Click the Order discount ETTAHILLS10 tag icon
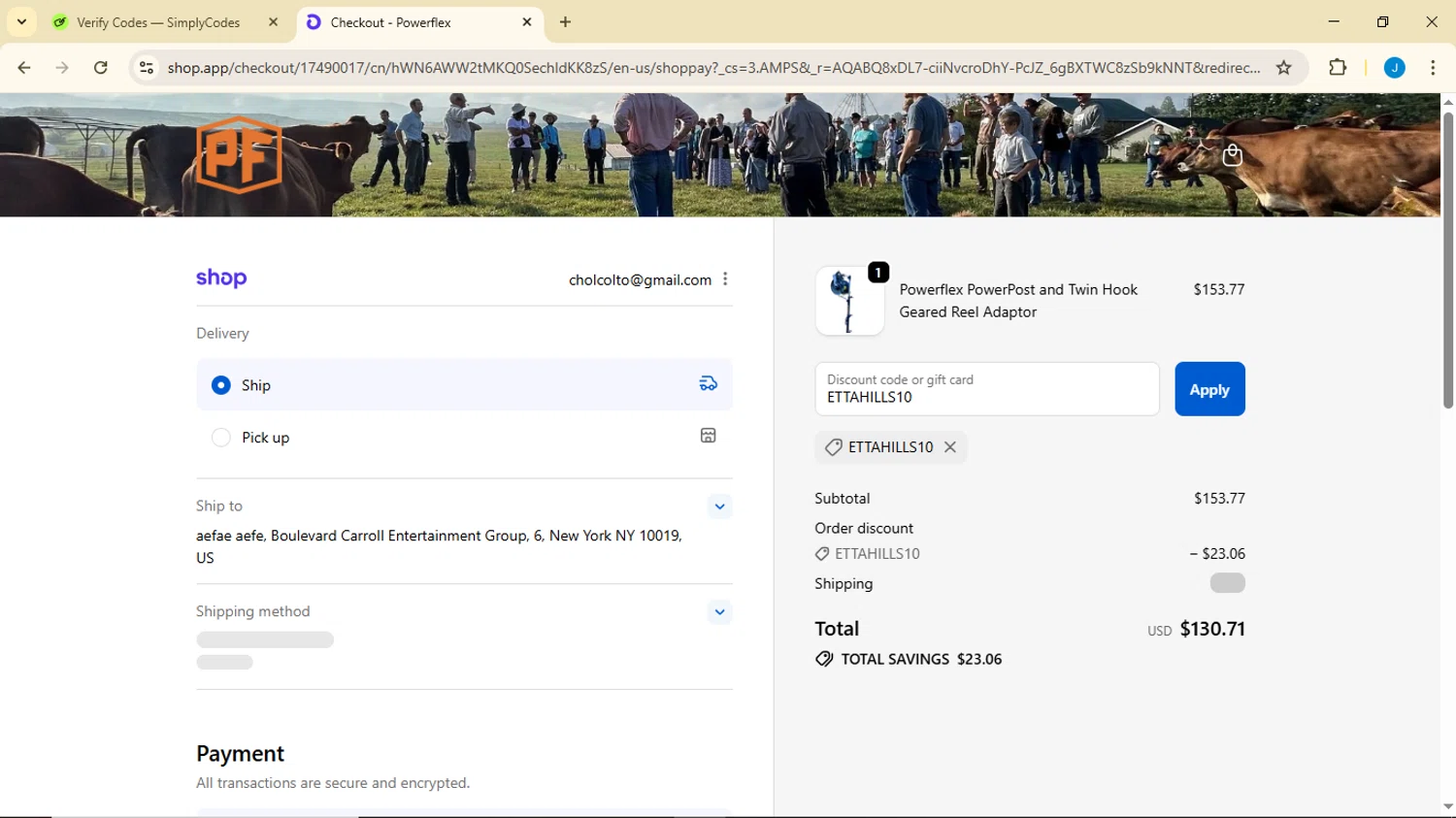The height and width of the screenshot is (818, 1456). [x=822, y=554]
